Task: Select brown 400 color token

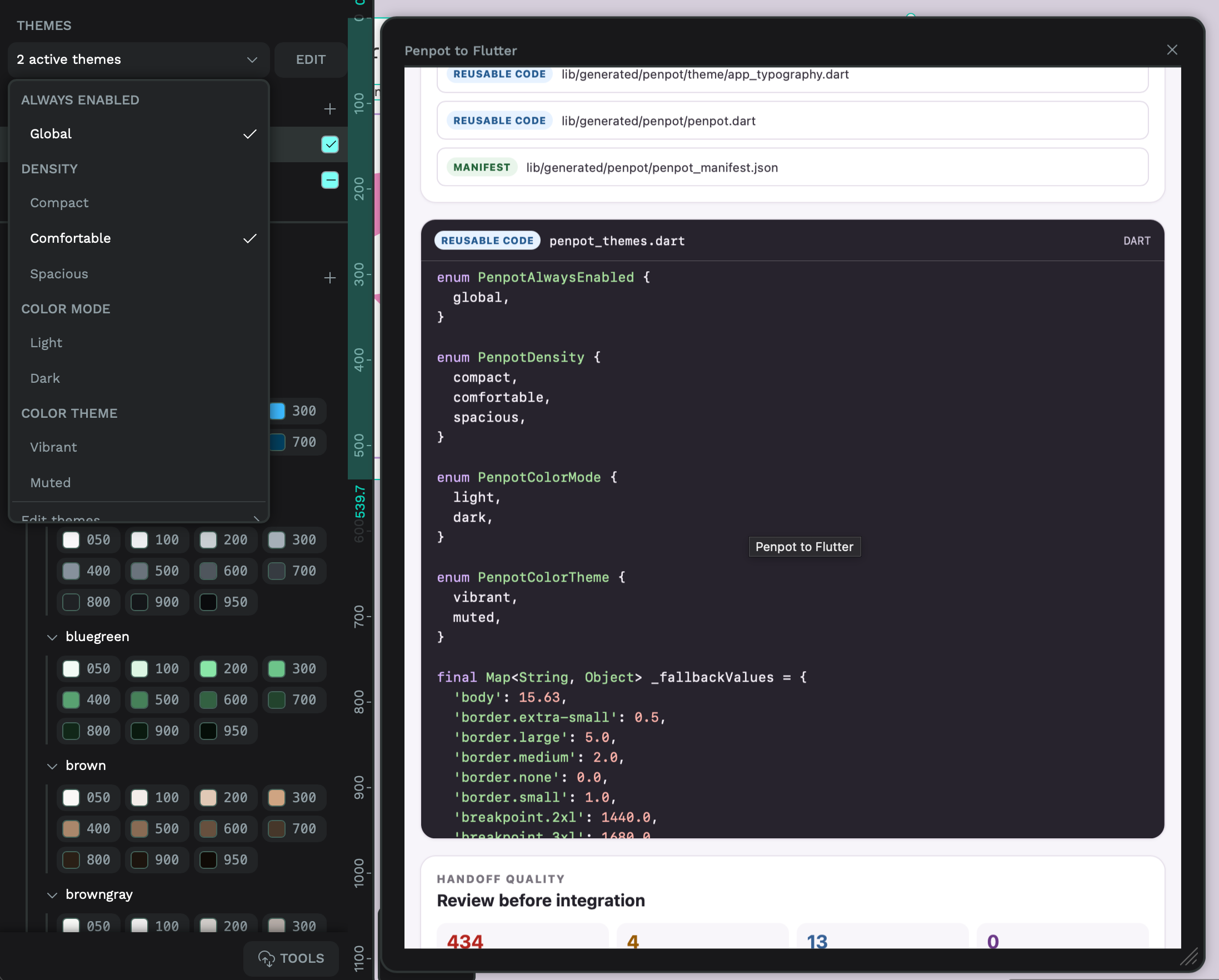Action: pos(87,828)
